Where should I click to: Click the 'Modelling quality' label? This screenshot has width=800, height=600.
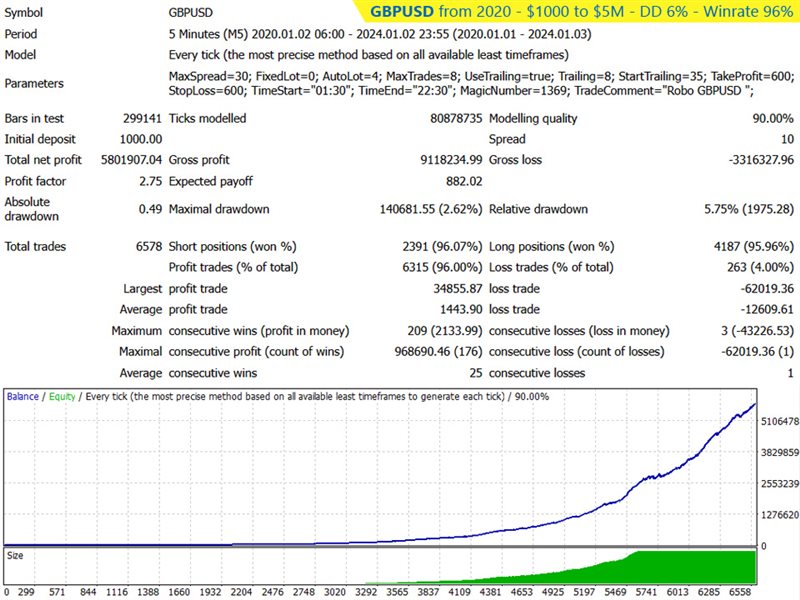click(533, 118)
